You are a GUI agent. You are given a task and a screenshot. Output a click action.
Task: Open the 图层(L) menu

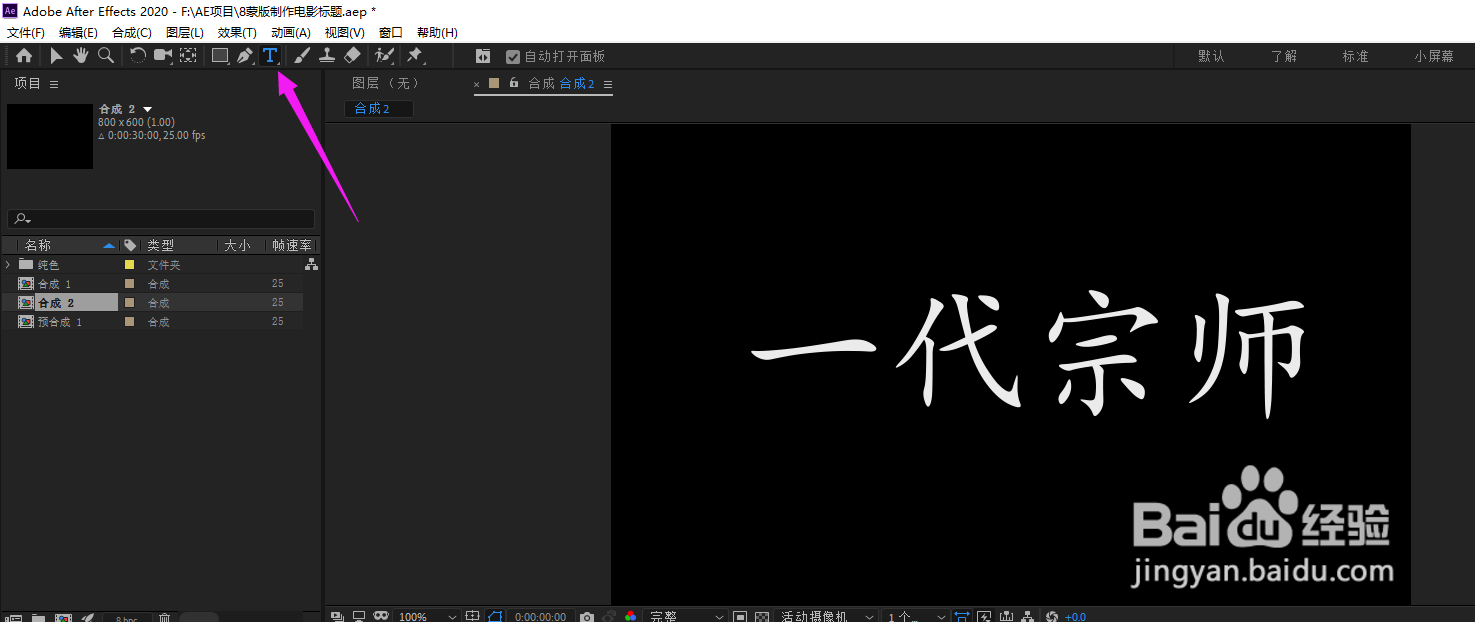[x=185, y=33]
